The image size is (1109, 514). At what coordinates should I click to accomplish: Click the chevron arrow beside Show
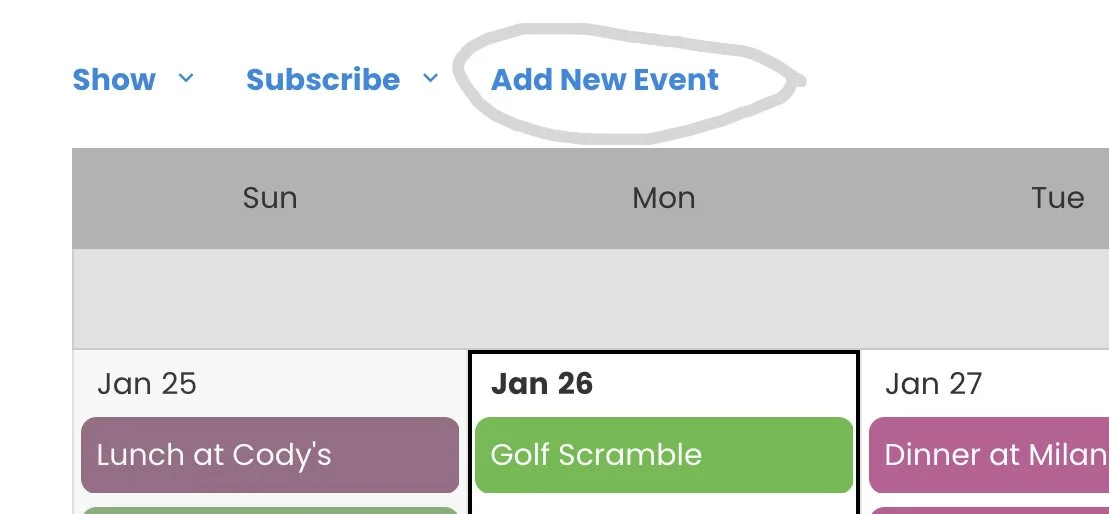[186, 78]
